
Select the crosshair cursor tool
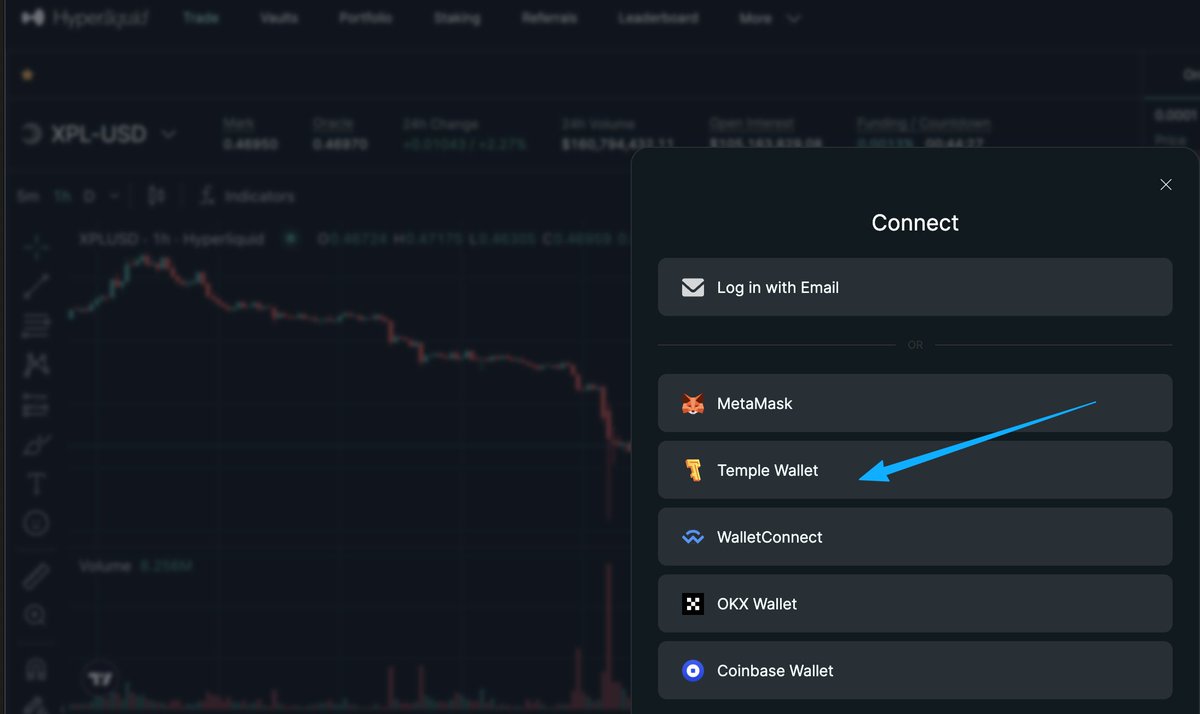(x=35, y=246)
